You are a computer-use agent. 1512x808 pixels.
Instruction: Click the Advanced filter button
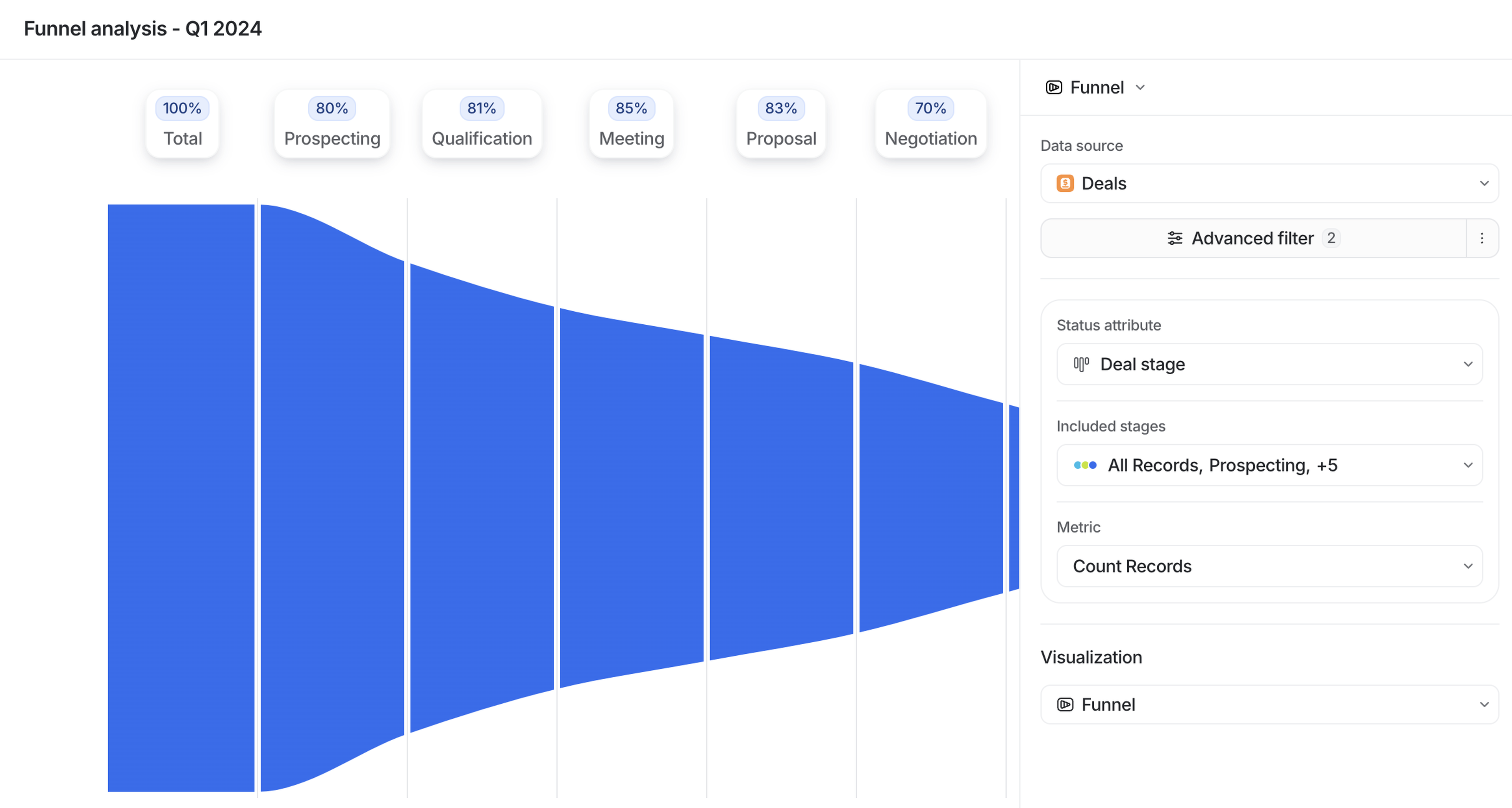pyautogui.click(x=1253, y=238)
